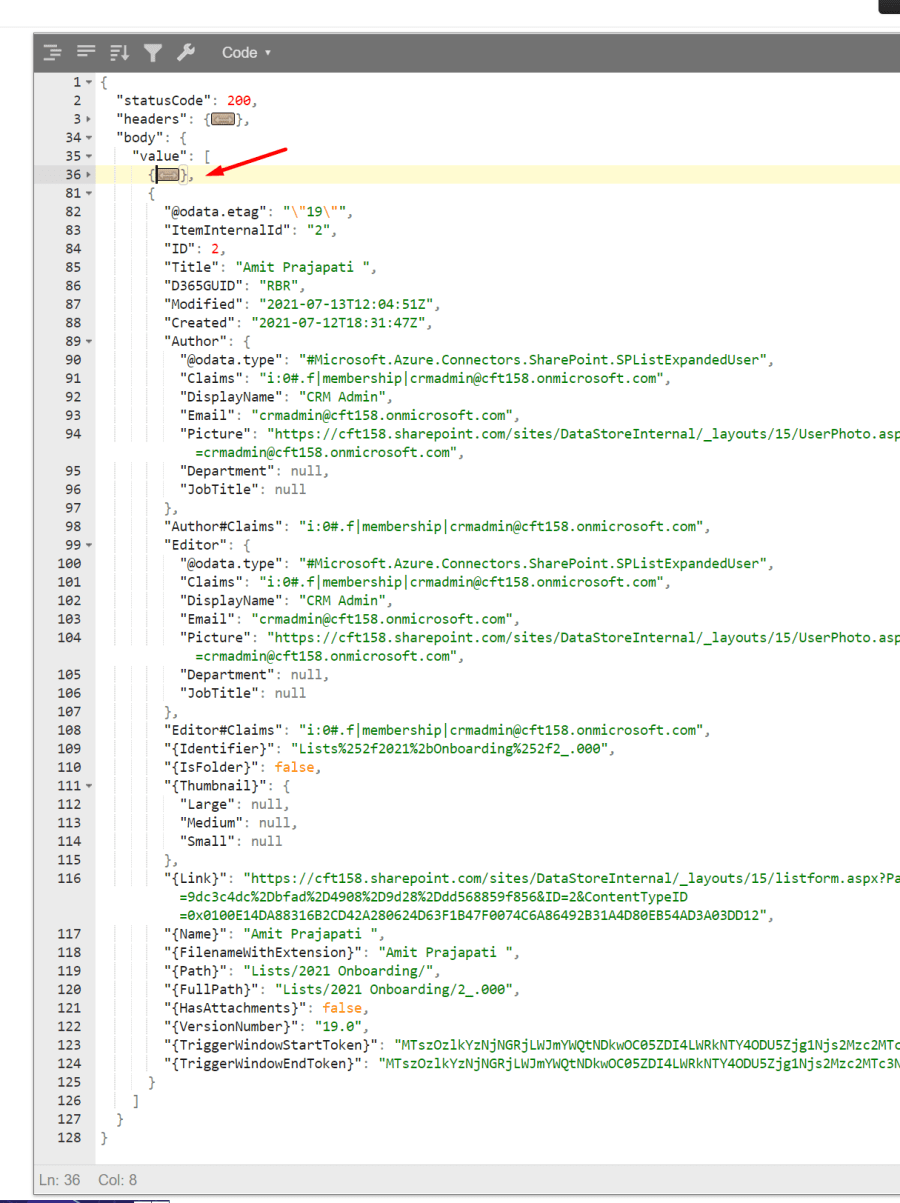Screen dimensions: 900x1203
Task: Select the Compact JSON tool
Action: [x=85, y=52]
